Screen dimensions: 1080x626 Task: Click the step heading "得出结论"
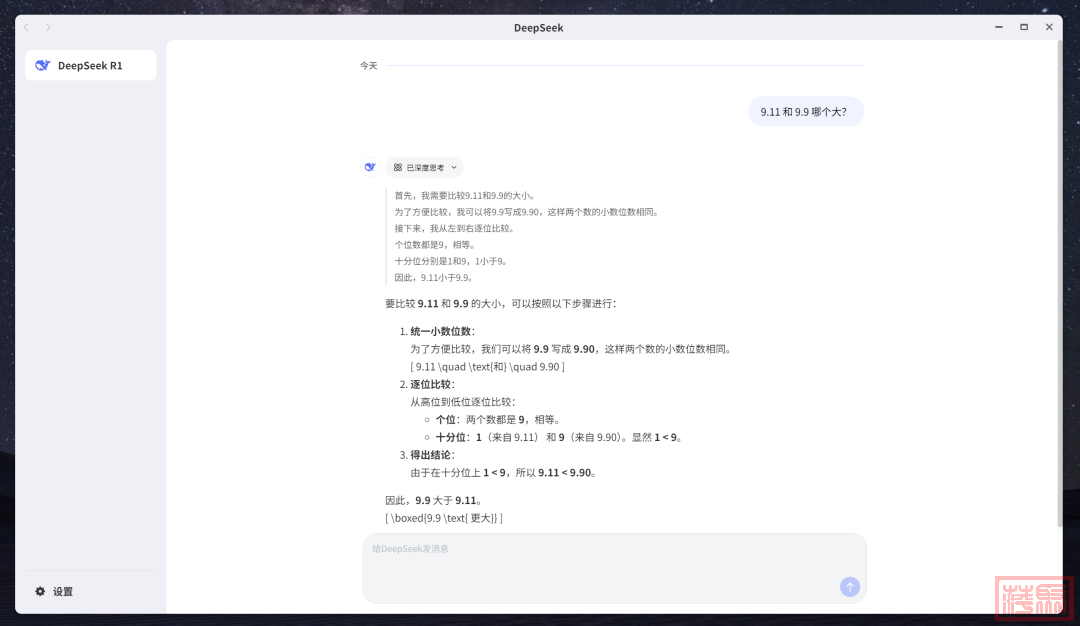(433, 455)
